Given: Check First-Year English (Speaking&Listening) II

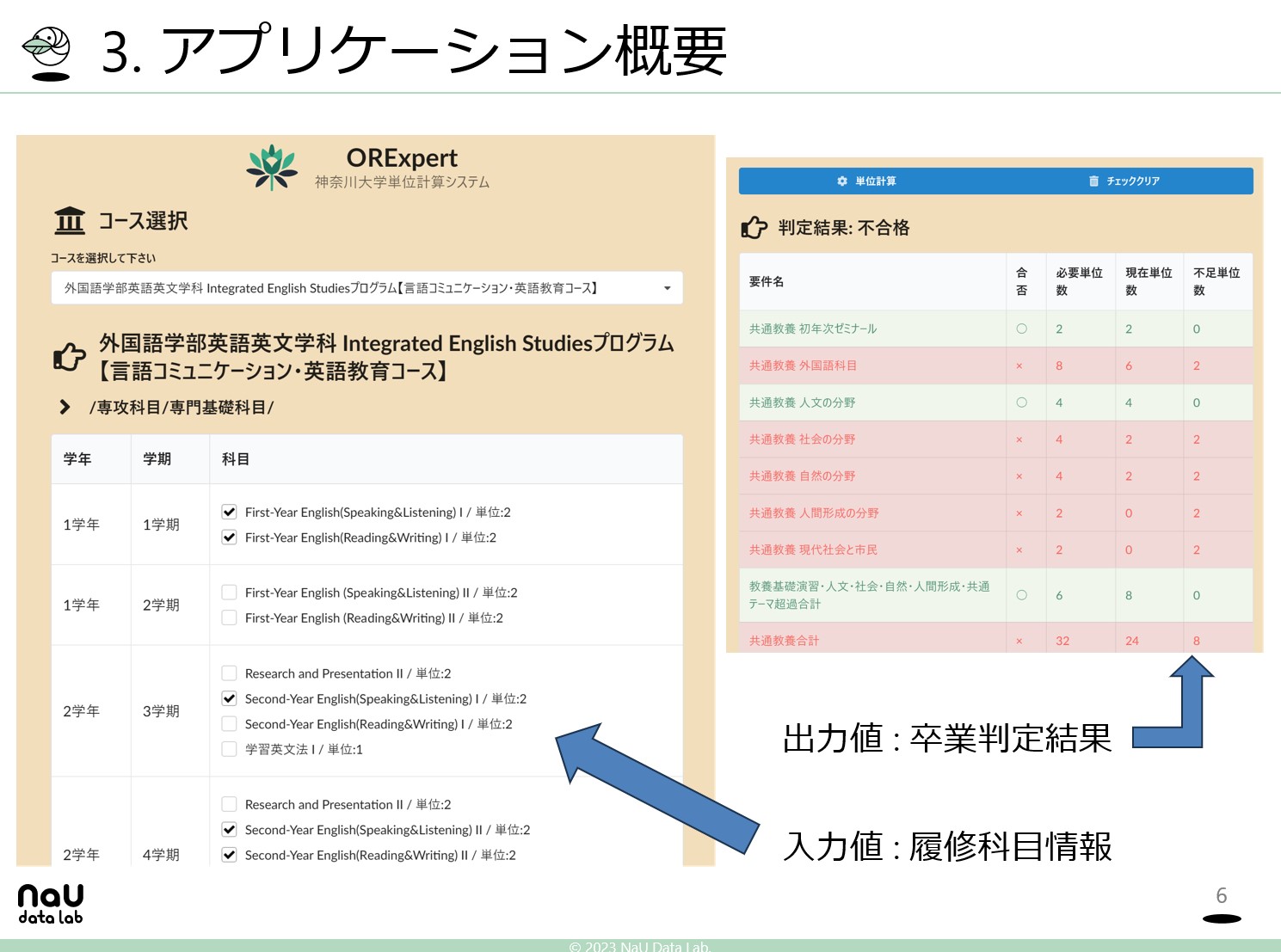Looking at the screenshot, I should [229, 592].
